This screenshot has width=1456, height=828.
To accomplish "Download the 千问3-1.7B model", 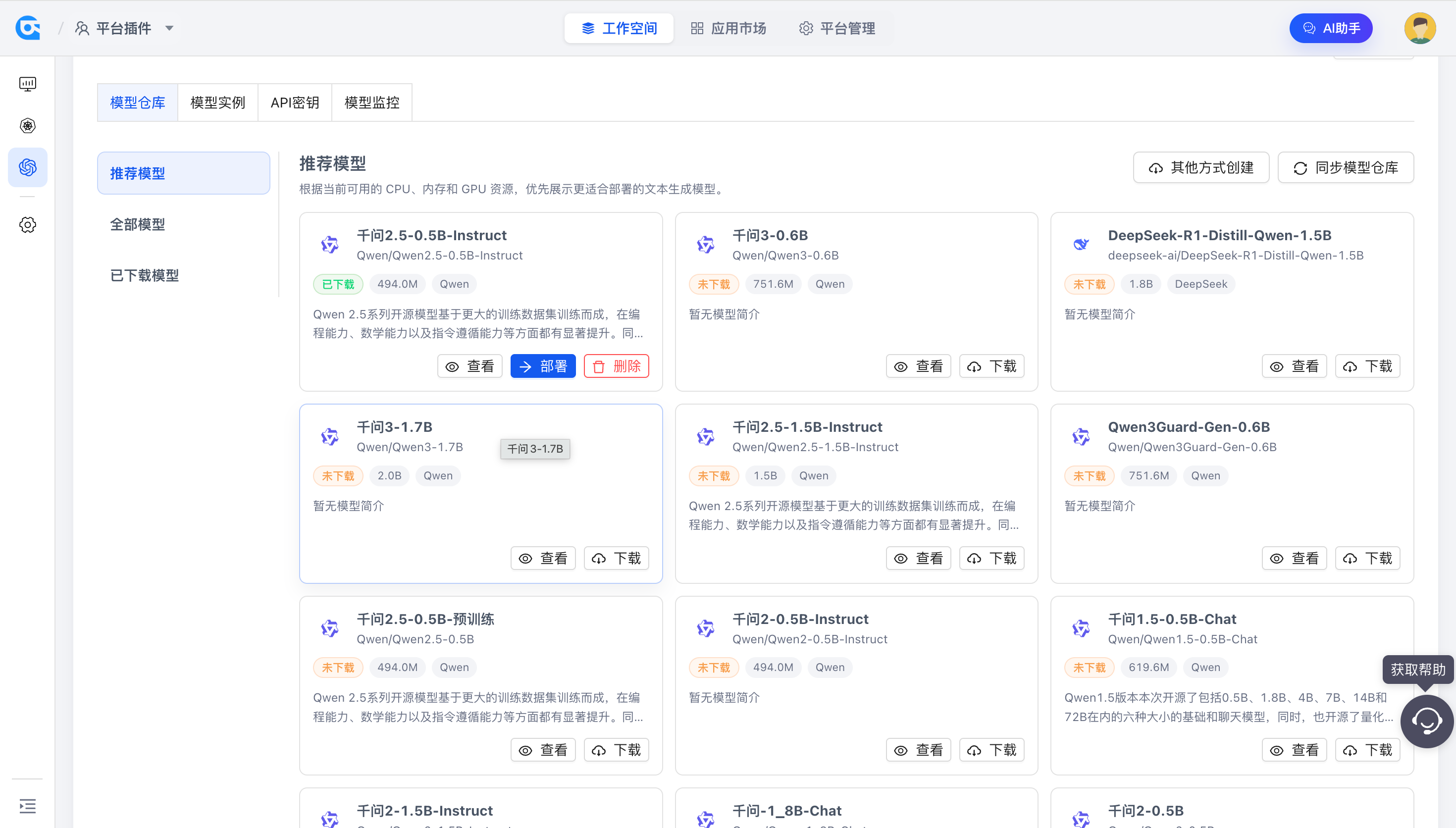I will pyautogui.click(x=616, y=558).
